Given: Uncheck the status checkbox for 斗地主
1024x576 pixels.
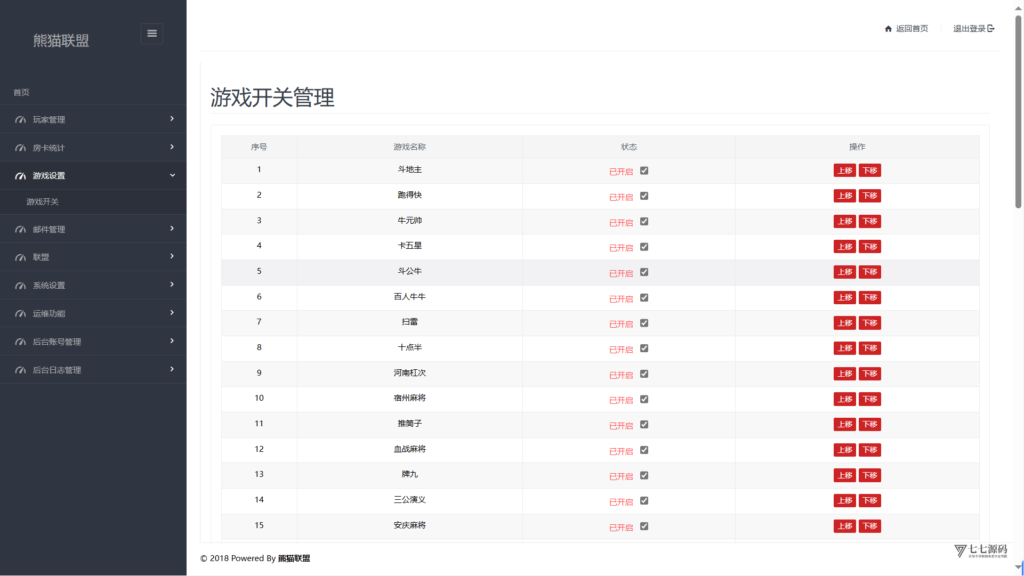Looking at the screenshot, I should click(644, 170).
